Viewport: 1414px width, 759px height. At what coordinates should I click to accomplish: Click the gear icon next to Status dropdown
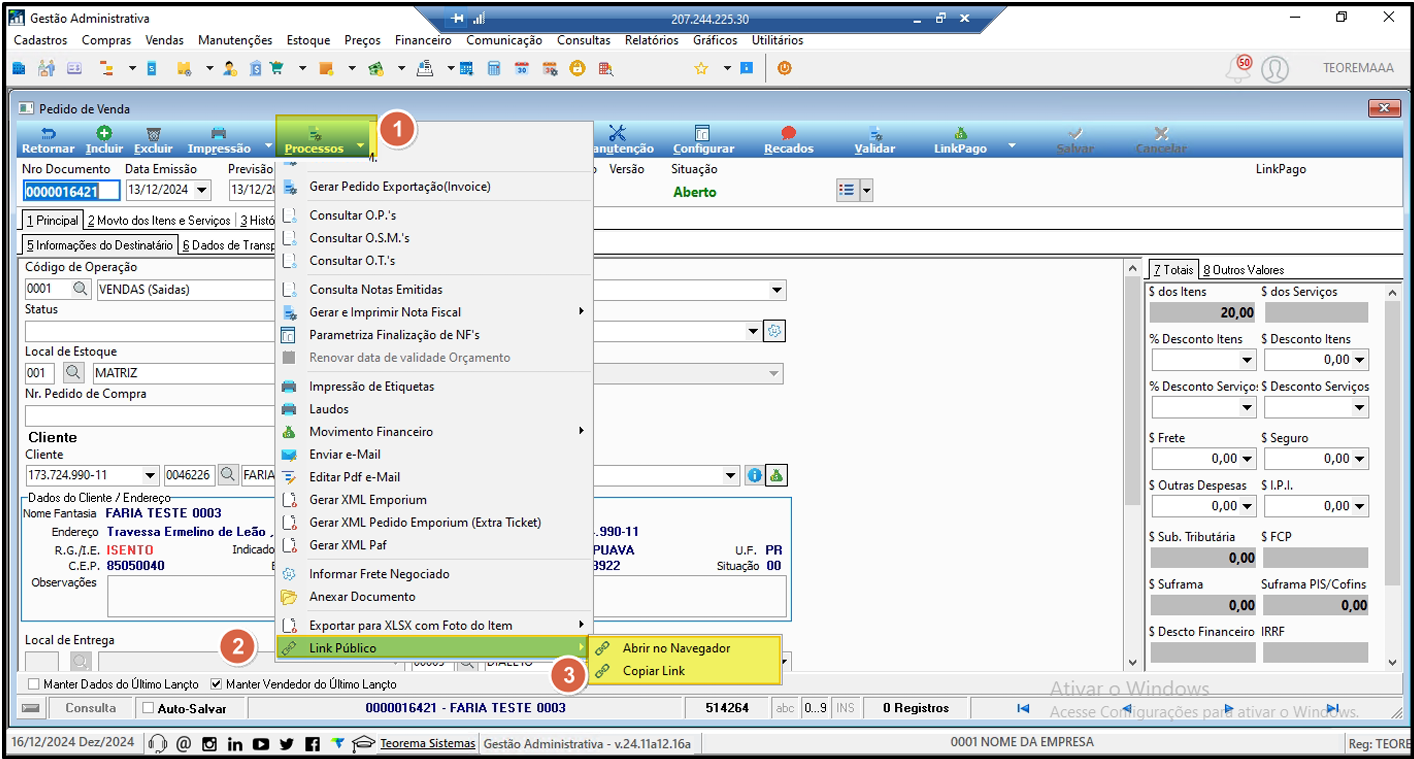point(773,331)
